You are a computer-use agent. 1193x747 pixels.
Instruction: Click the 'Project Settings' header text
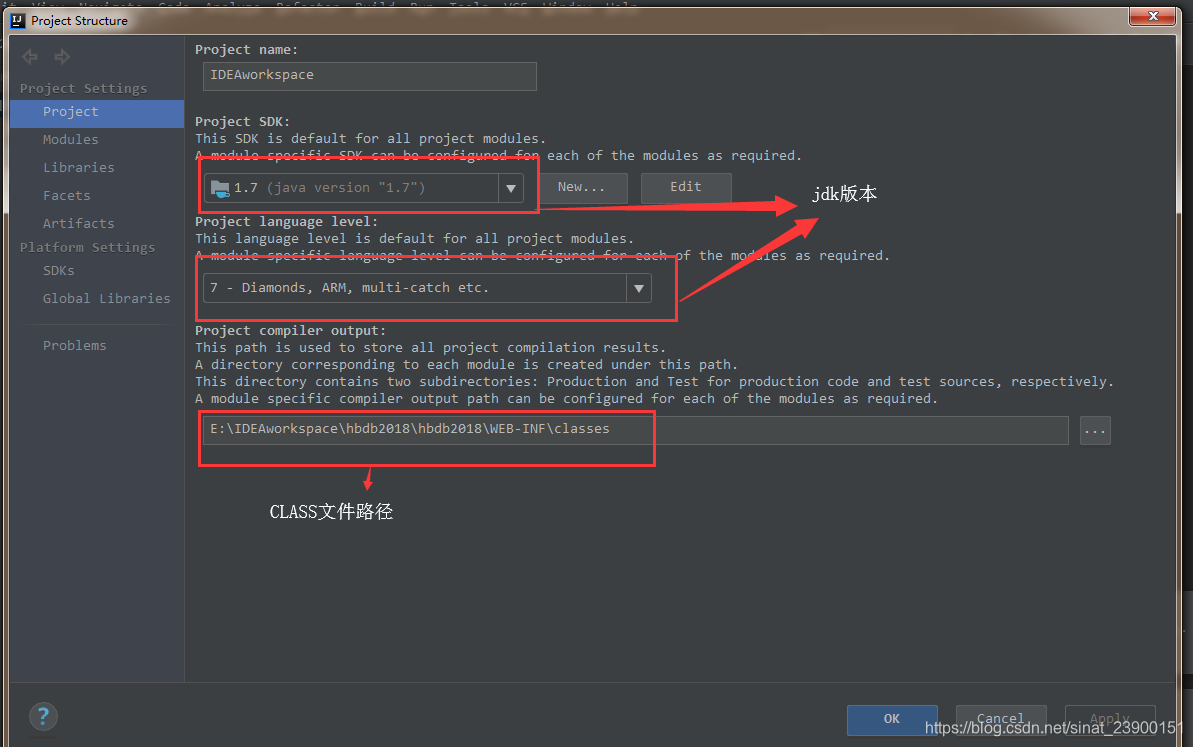click(84, 88)
